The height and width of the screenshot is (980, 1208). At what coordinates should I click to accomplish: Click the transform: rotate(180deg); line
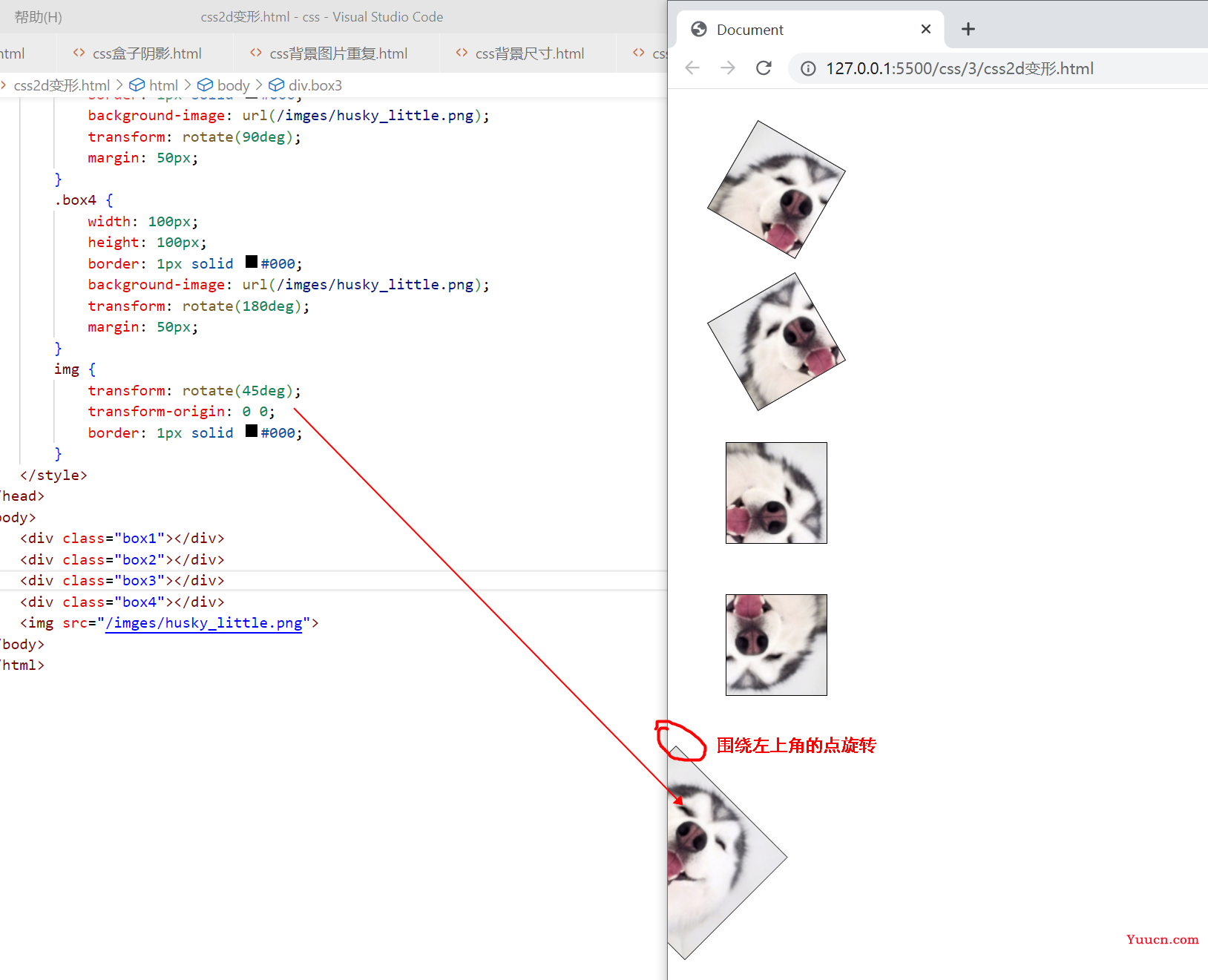199,306
